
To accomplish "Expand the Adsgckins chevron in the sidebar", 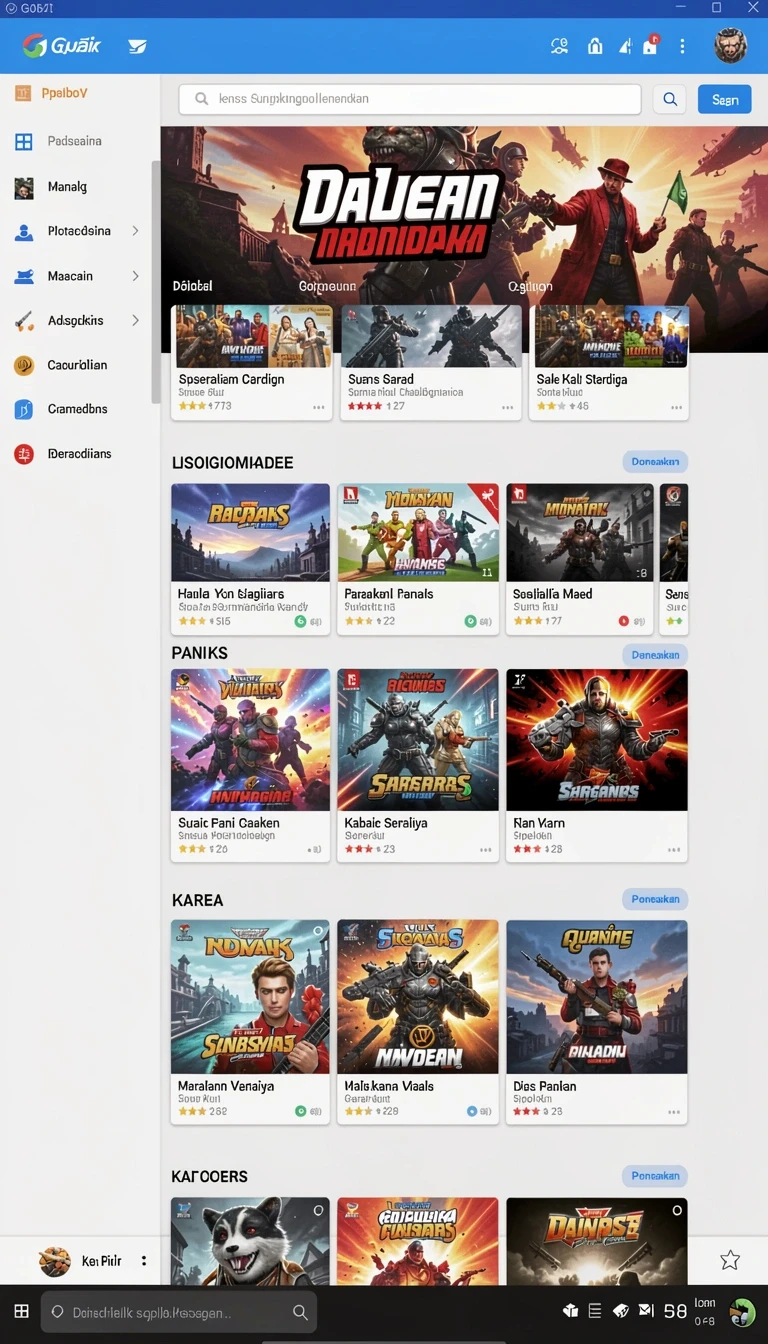I will pos(135,320).
